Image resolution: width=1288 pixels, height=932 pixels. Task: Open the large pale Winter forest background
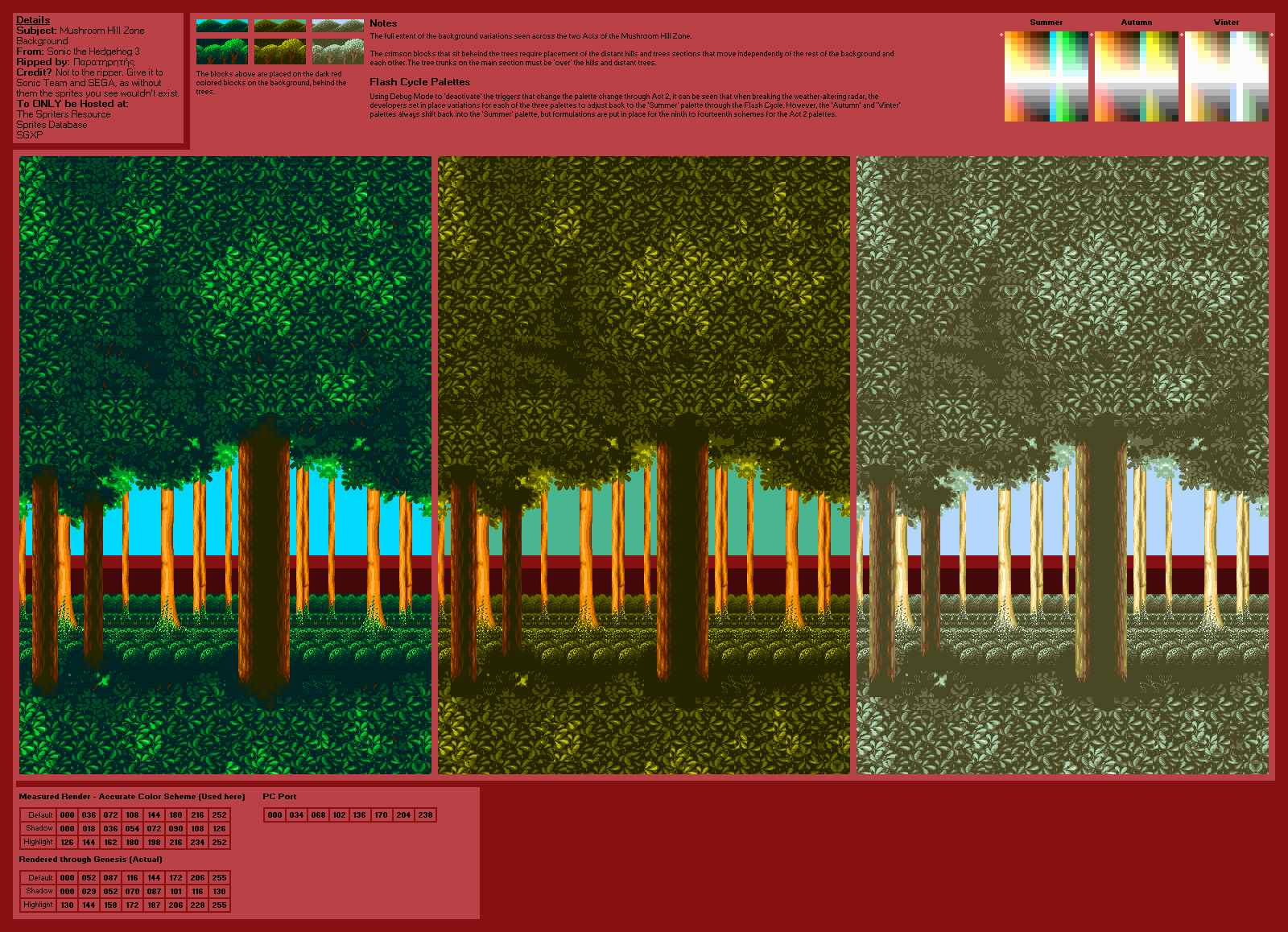[x=1063, y=465]
